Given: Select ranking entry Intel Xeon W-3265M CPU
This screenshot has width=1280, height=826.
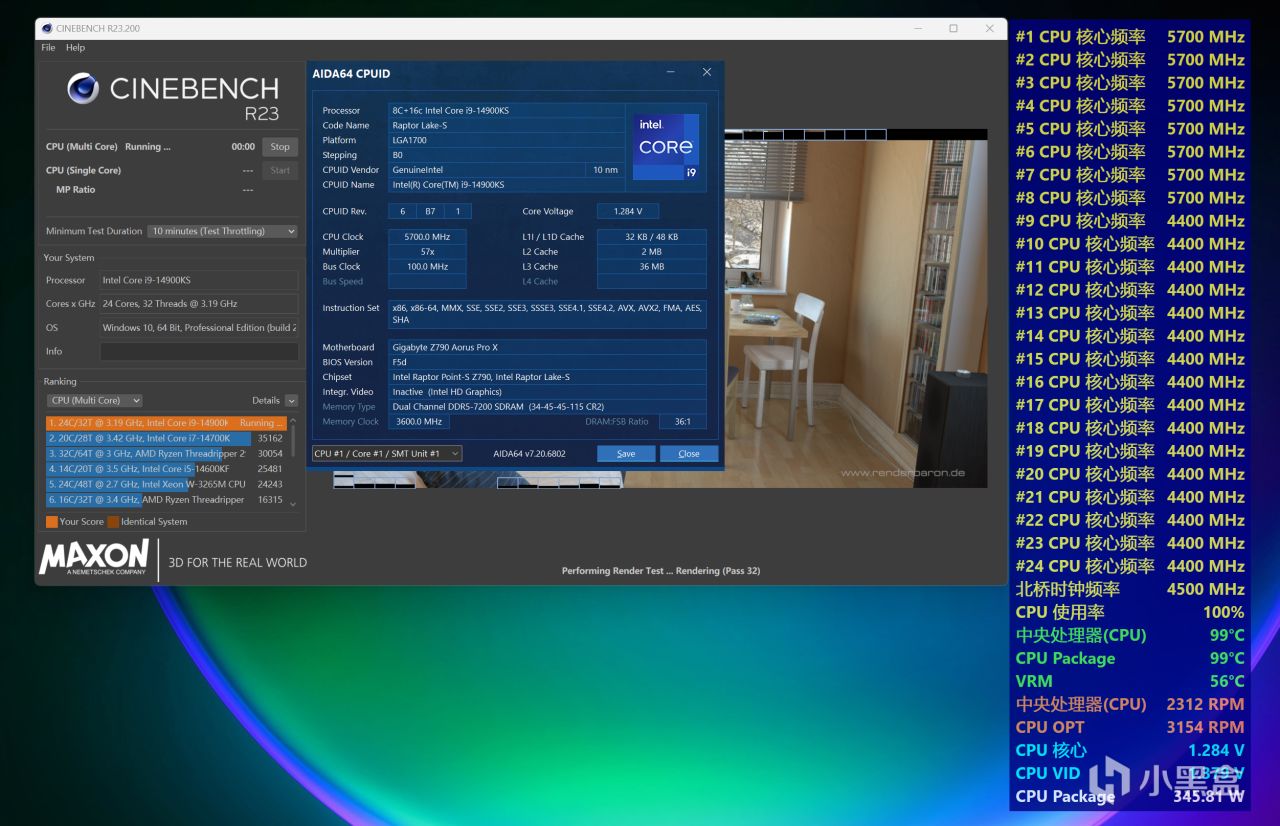Looking at the screenshot, I should [166, 484].
